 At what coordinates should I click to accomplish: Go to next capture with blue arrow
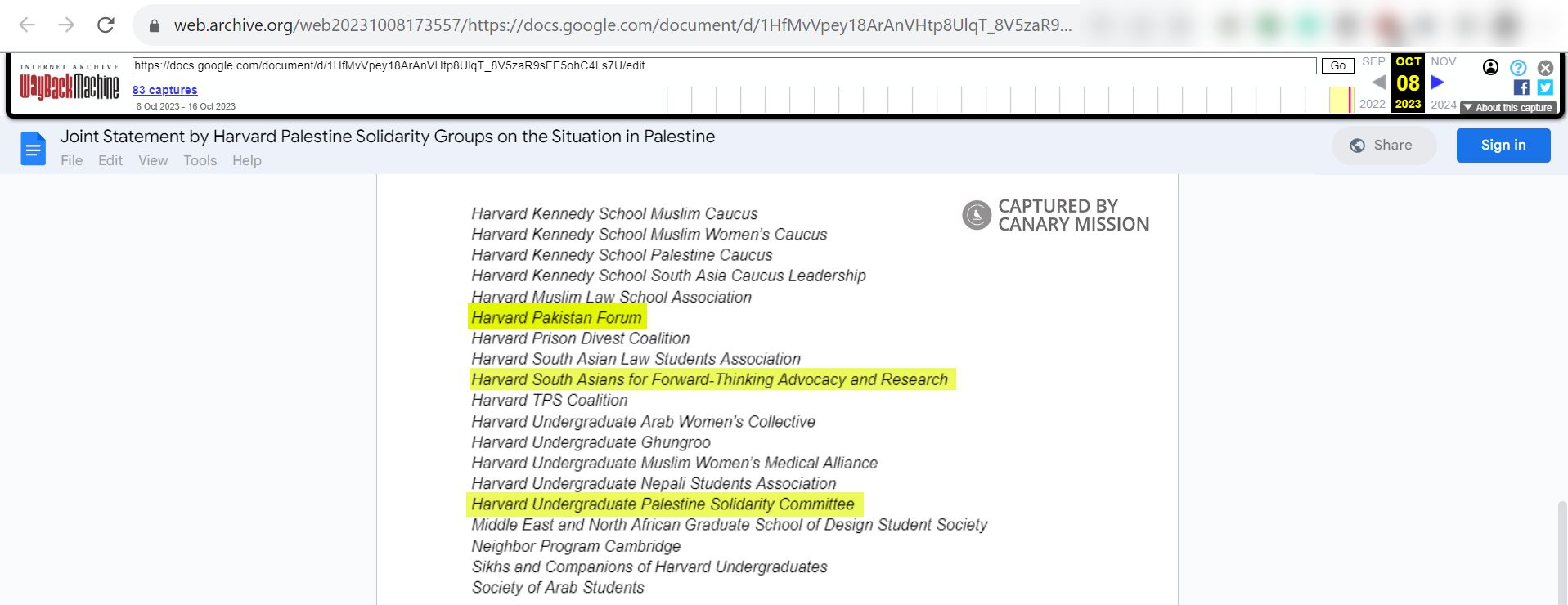(1437, 83)
